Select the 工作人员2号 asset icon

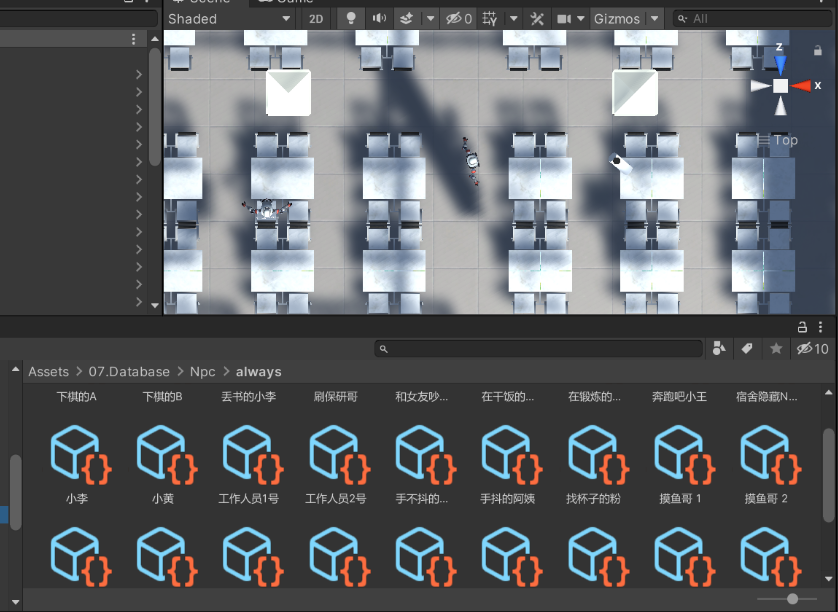click(339, 454)
